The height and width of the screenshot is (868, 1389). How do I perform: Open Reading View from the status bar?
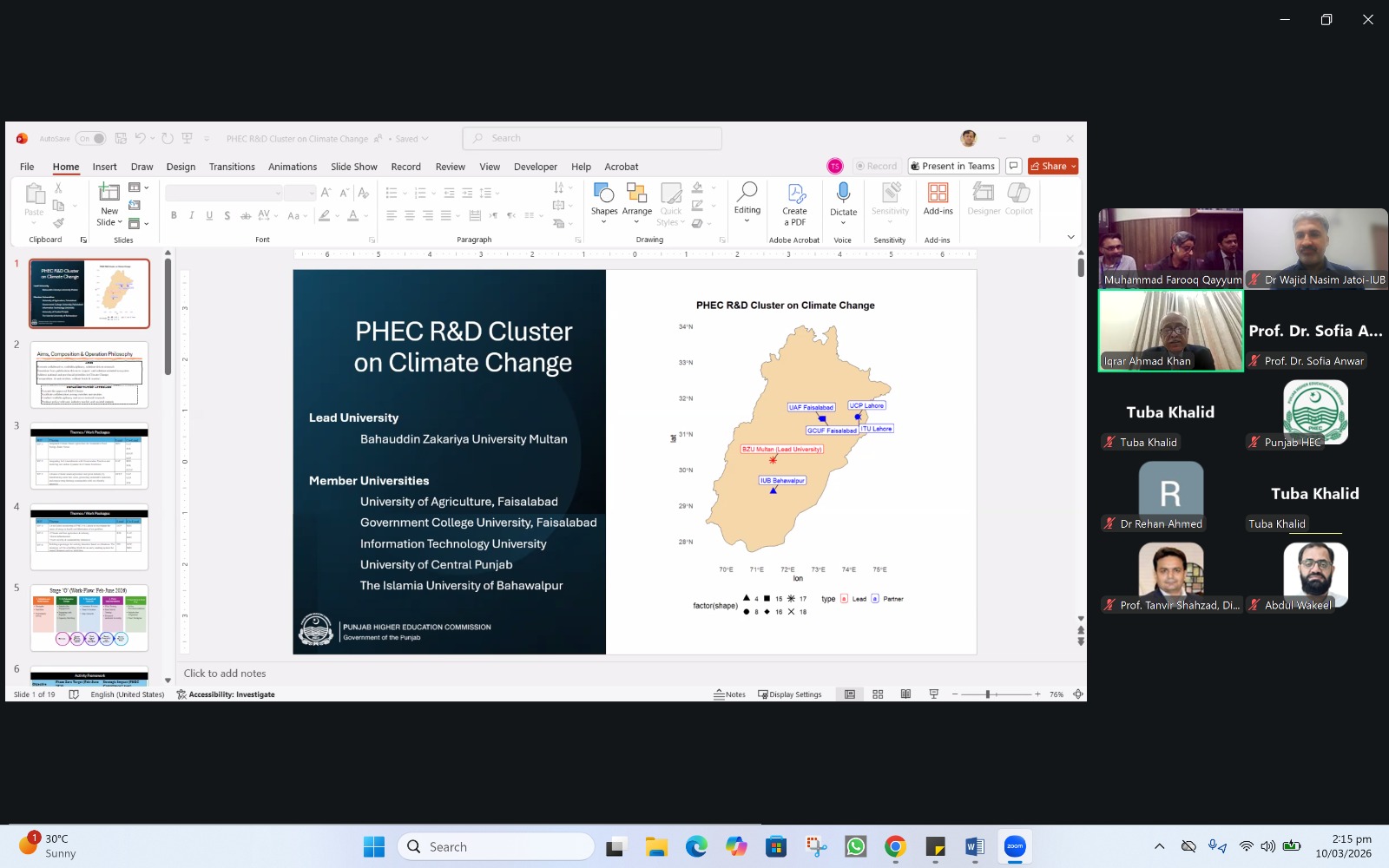[905, 694]
